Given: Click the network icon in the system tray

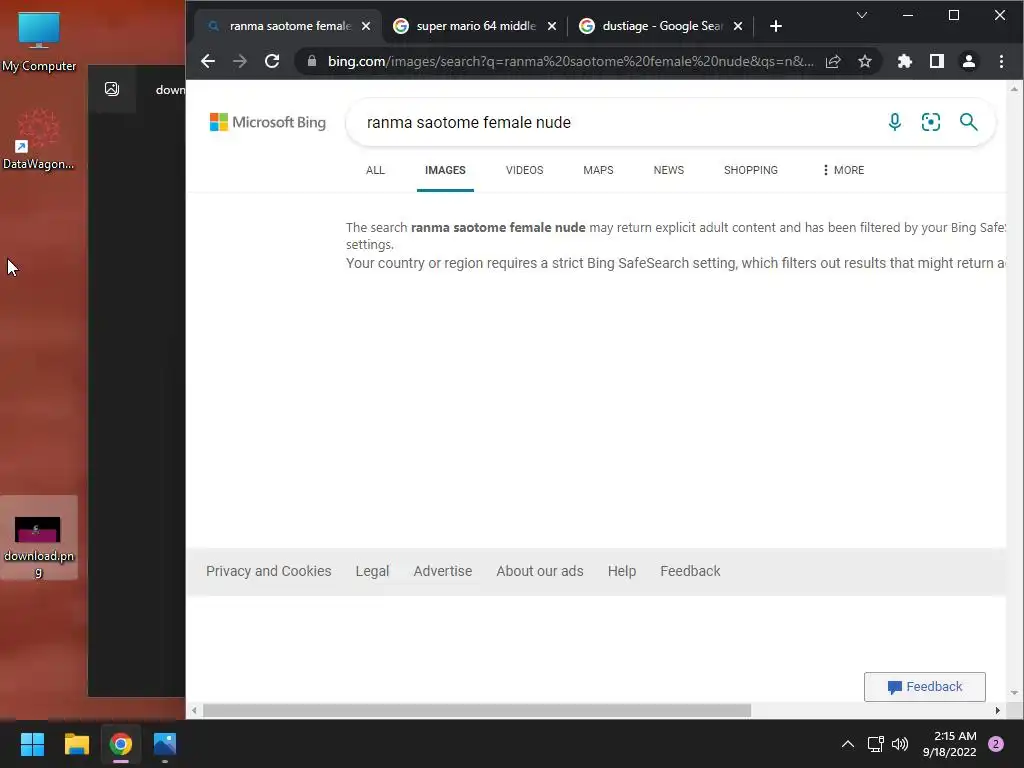Looking at the screenshot, I should point(875,744).
